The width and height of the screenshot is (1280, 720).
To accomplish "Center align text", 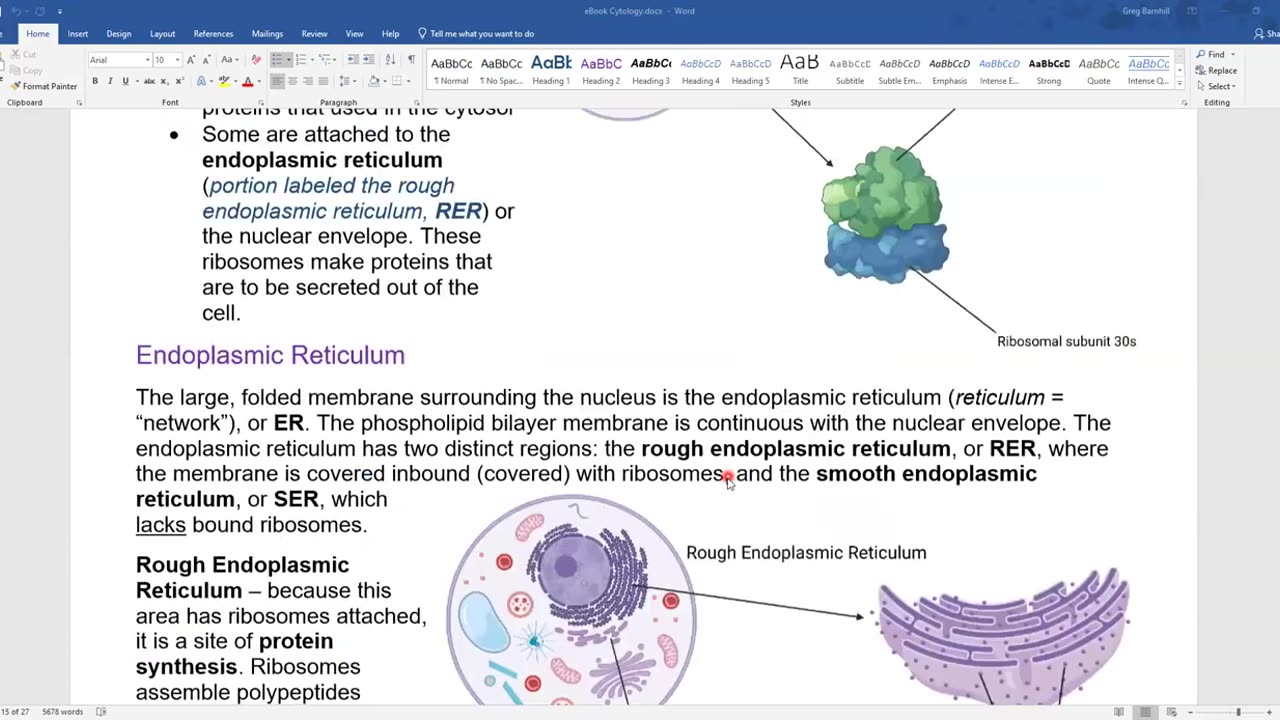I will click(292, 81).
